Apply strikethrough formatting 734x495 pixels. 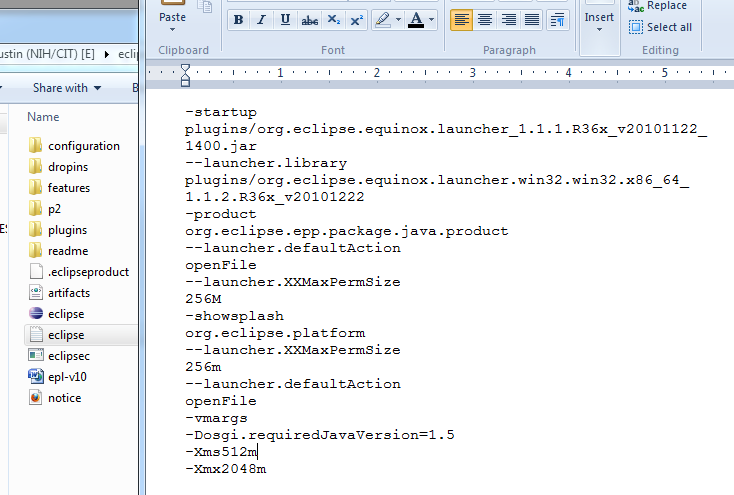(310, 20)
